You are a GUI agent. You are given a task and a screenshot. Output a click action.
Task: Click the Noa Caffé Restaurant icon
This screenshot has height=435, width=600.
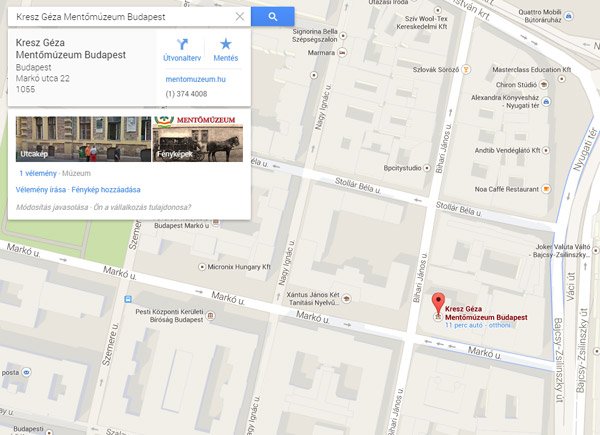pos(547,189)
